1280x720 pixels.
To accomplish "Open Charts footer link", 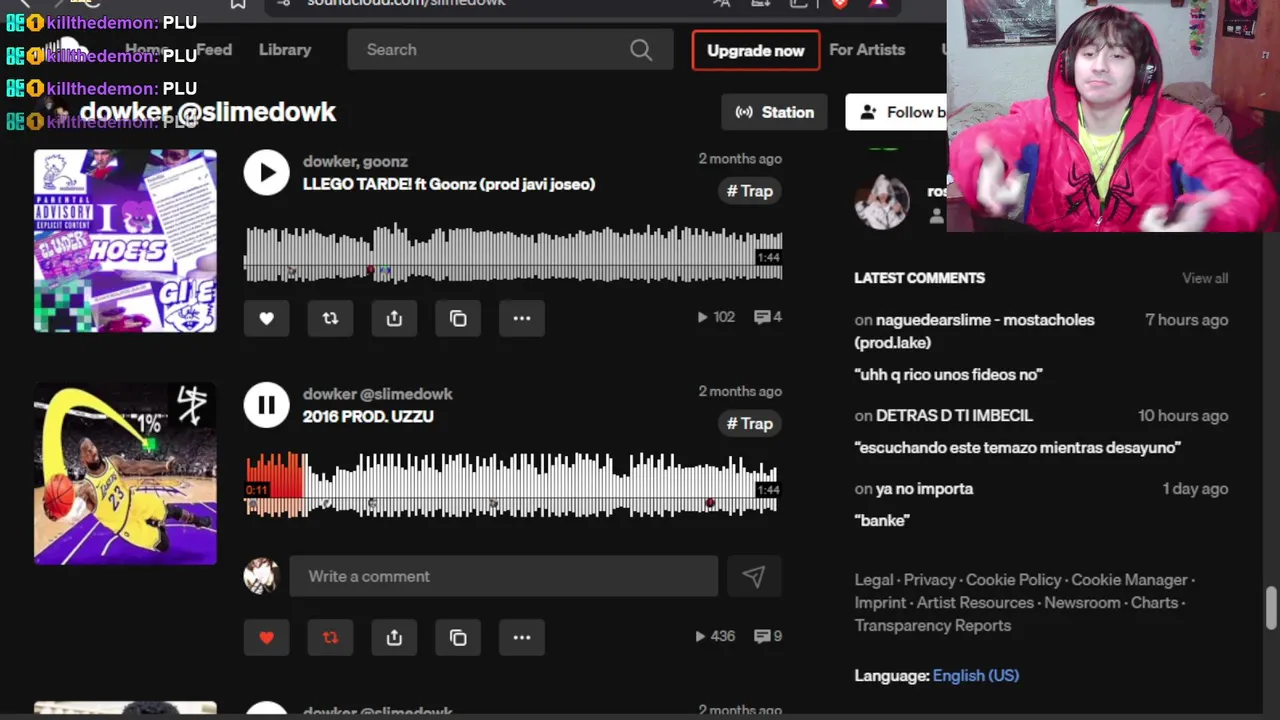I will click(x=1154, y=603).
